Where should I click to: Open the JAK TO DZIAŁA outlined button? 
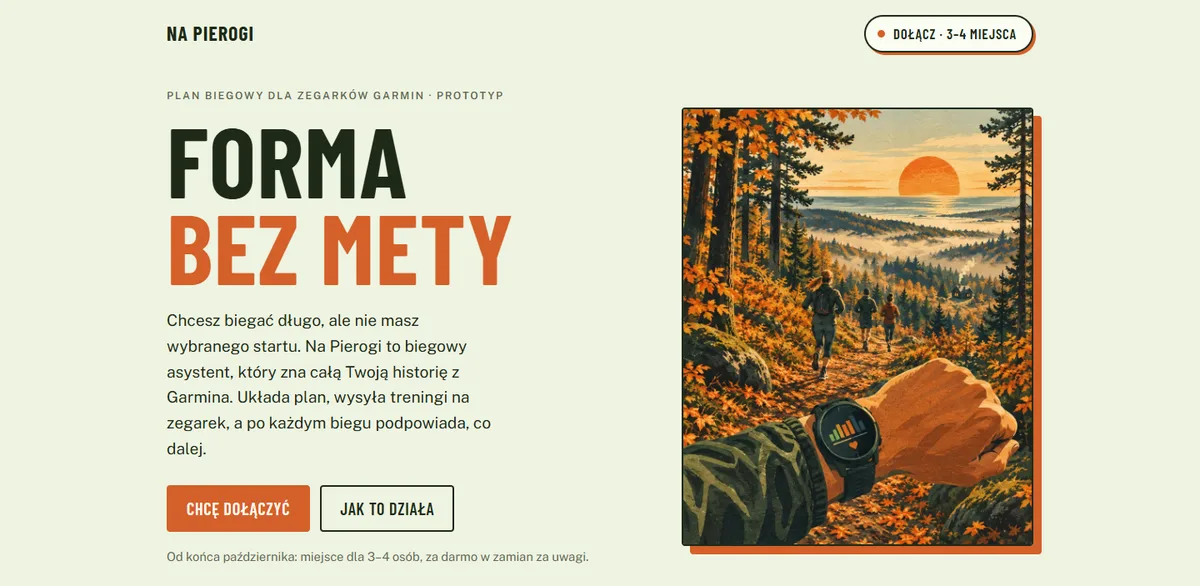pos(387,508)
